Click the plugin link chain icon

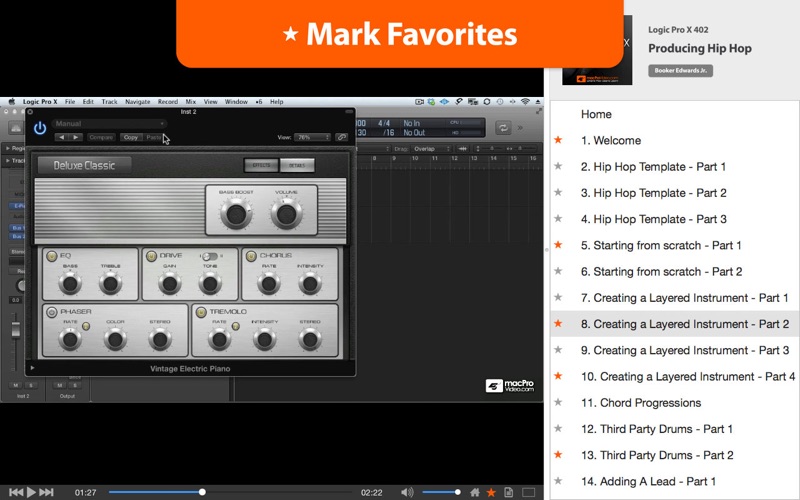tap(341, 137)
